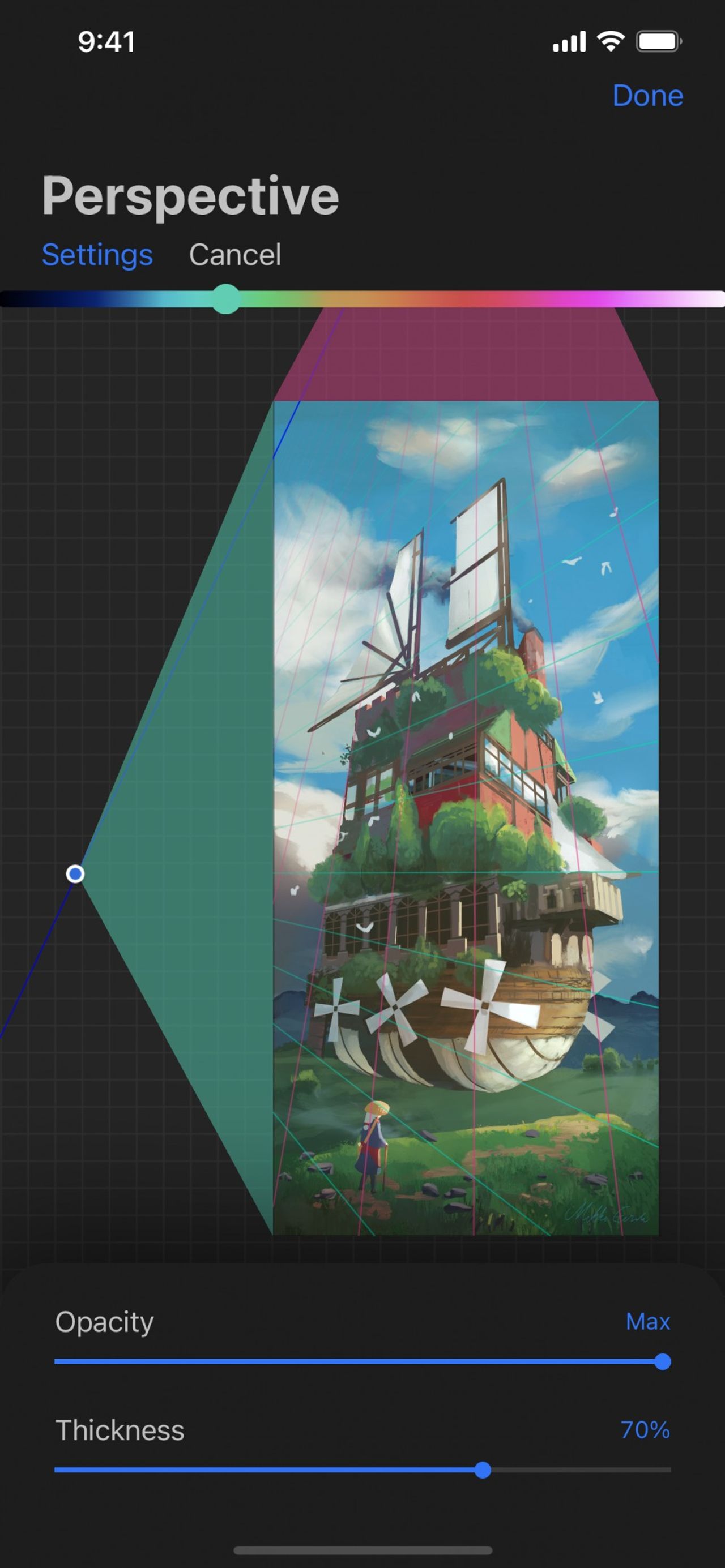Select the blue vanishing point node
This screenshot has width=725, height=1568.
[75, 874]
